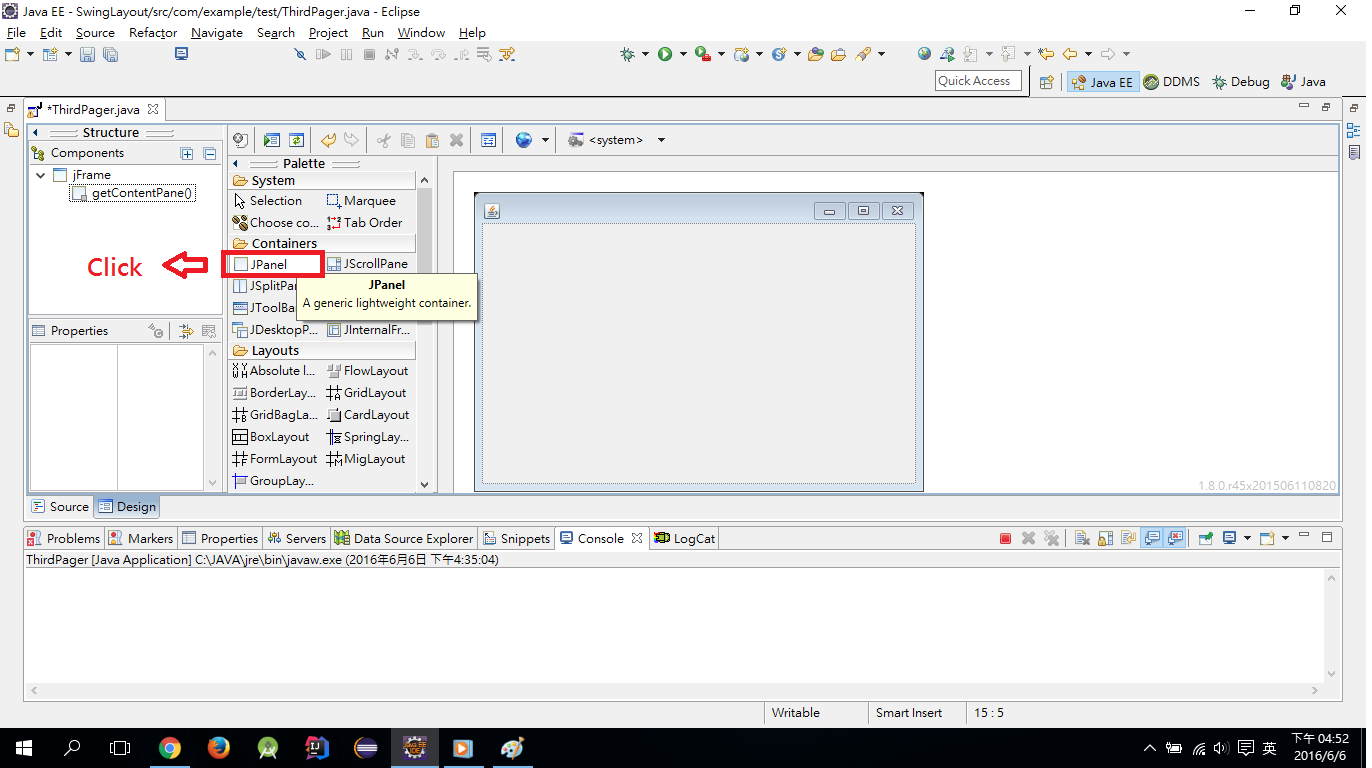Select the Selection tool in Palette
Screen dimensions: 1372x768
pyautogui.click(x=267, y=201)
